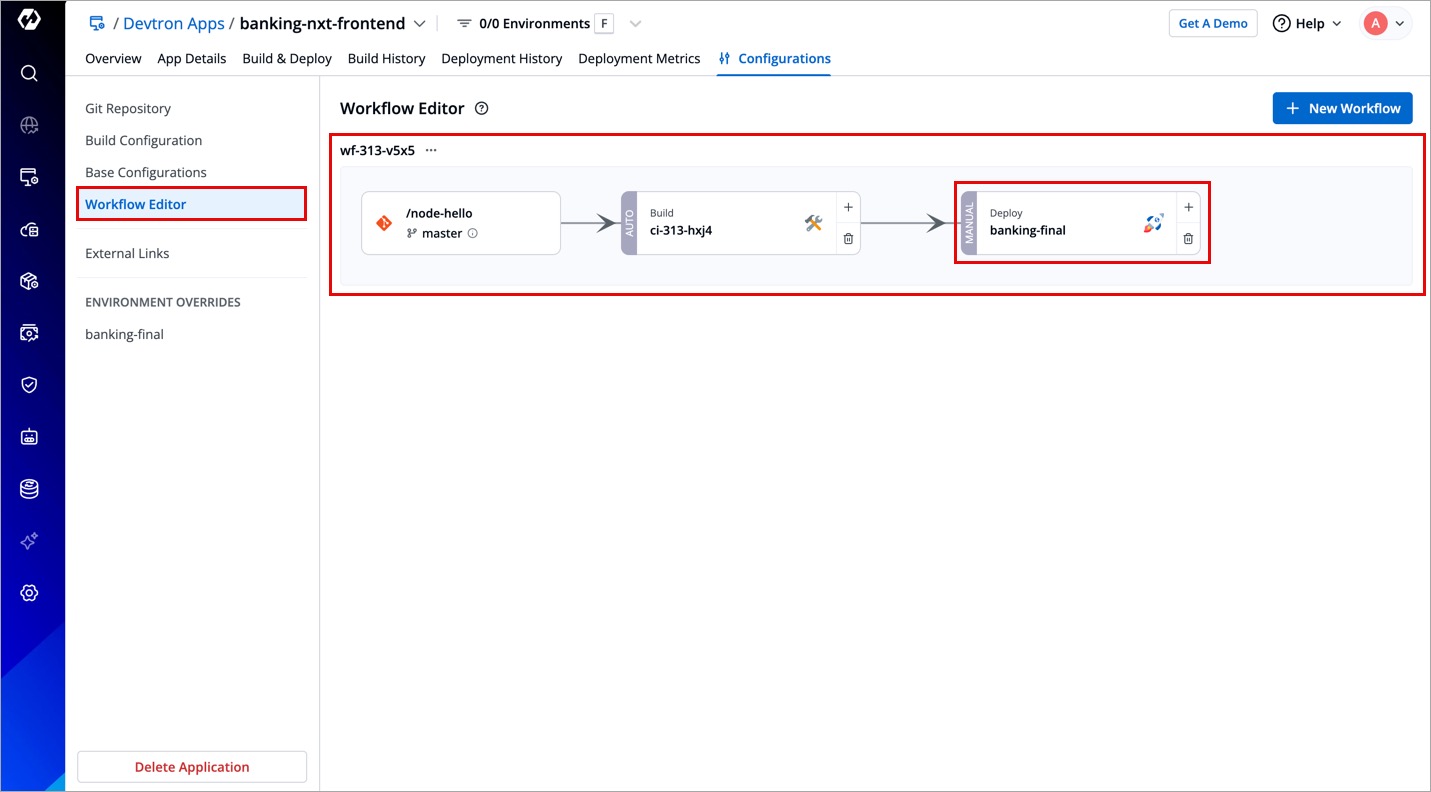Click the Workflow Editor help question icon
The width and height of the screenshot is (1431, 792).
(482, 108)
